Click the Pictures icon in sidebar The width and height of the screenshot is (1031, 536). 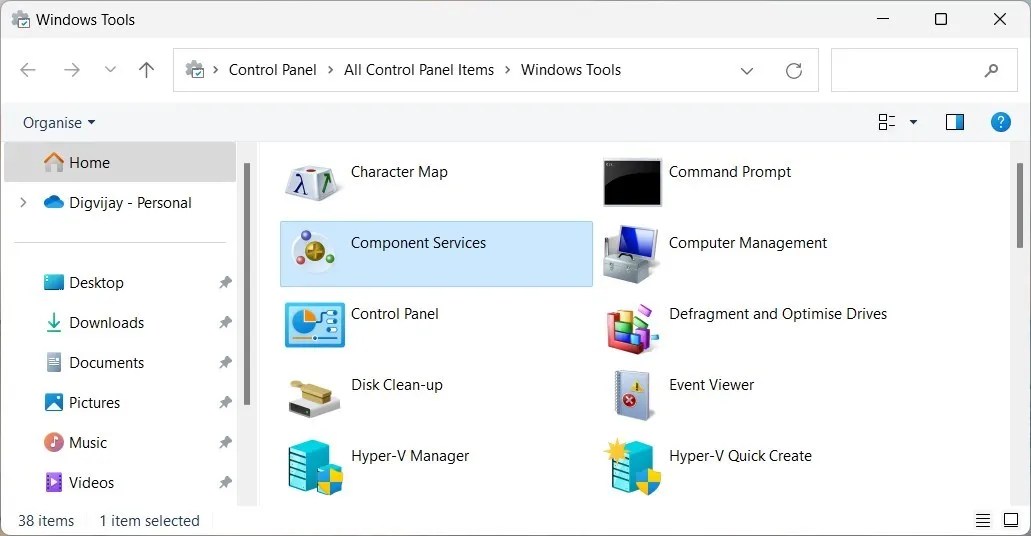coord(53,402)
